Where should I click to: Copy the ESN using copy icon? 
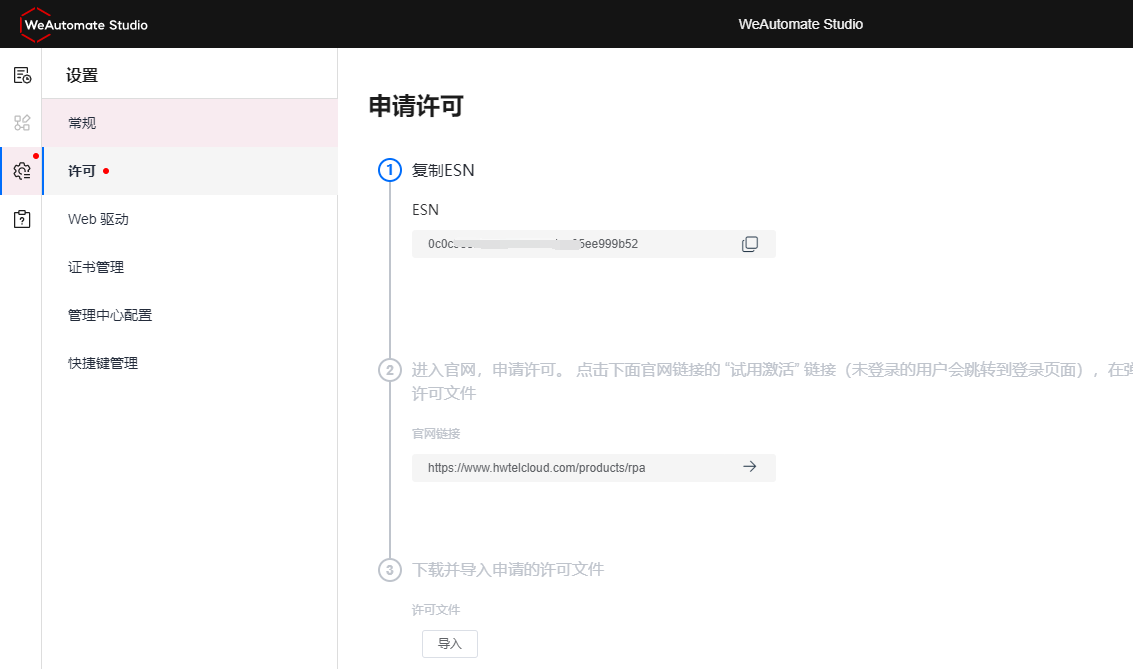coord(750,244)
